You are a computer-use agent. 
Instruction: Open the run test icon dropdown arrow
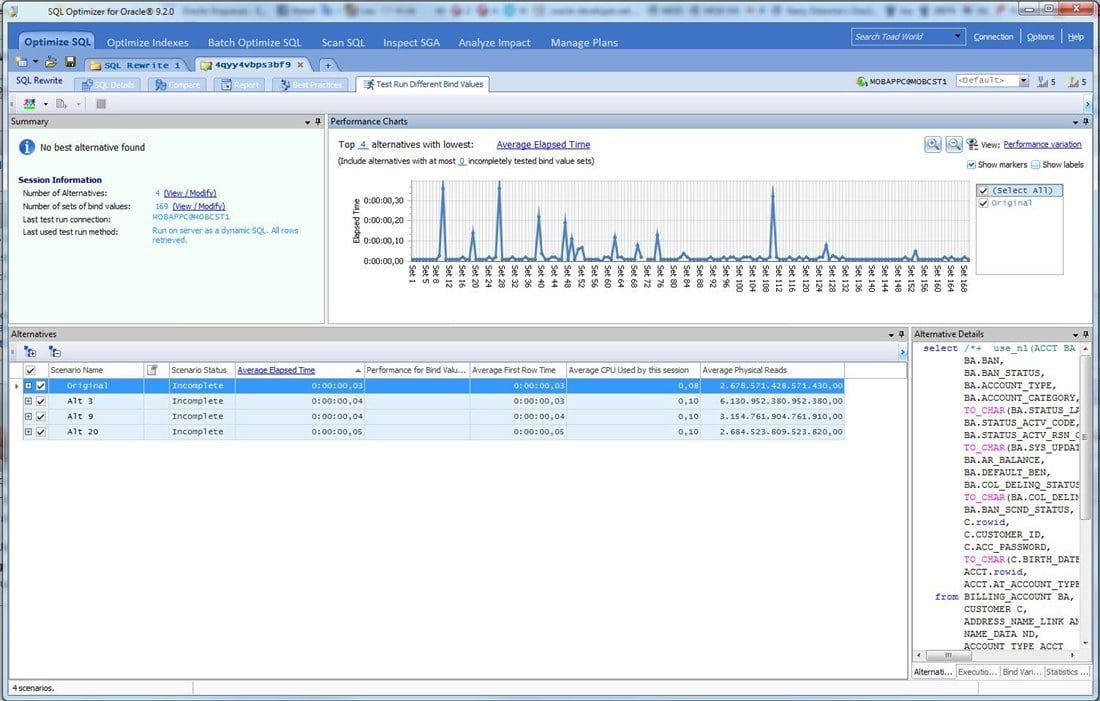coord(46,105)
